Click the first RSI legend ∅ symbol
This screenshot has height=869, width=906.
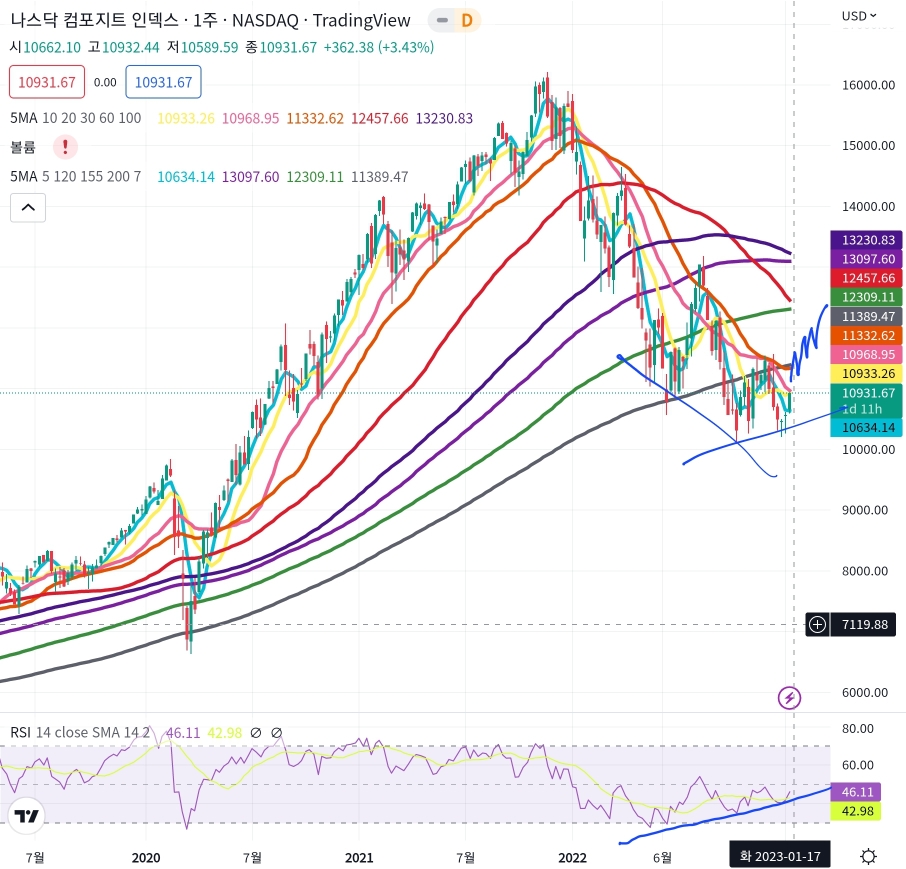pos(255,733)
